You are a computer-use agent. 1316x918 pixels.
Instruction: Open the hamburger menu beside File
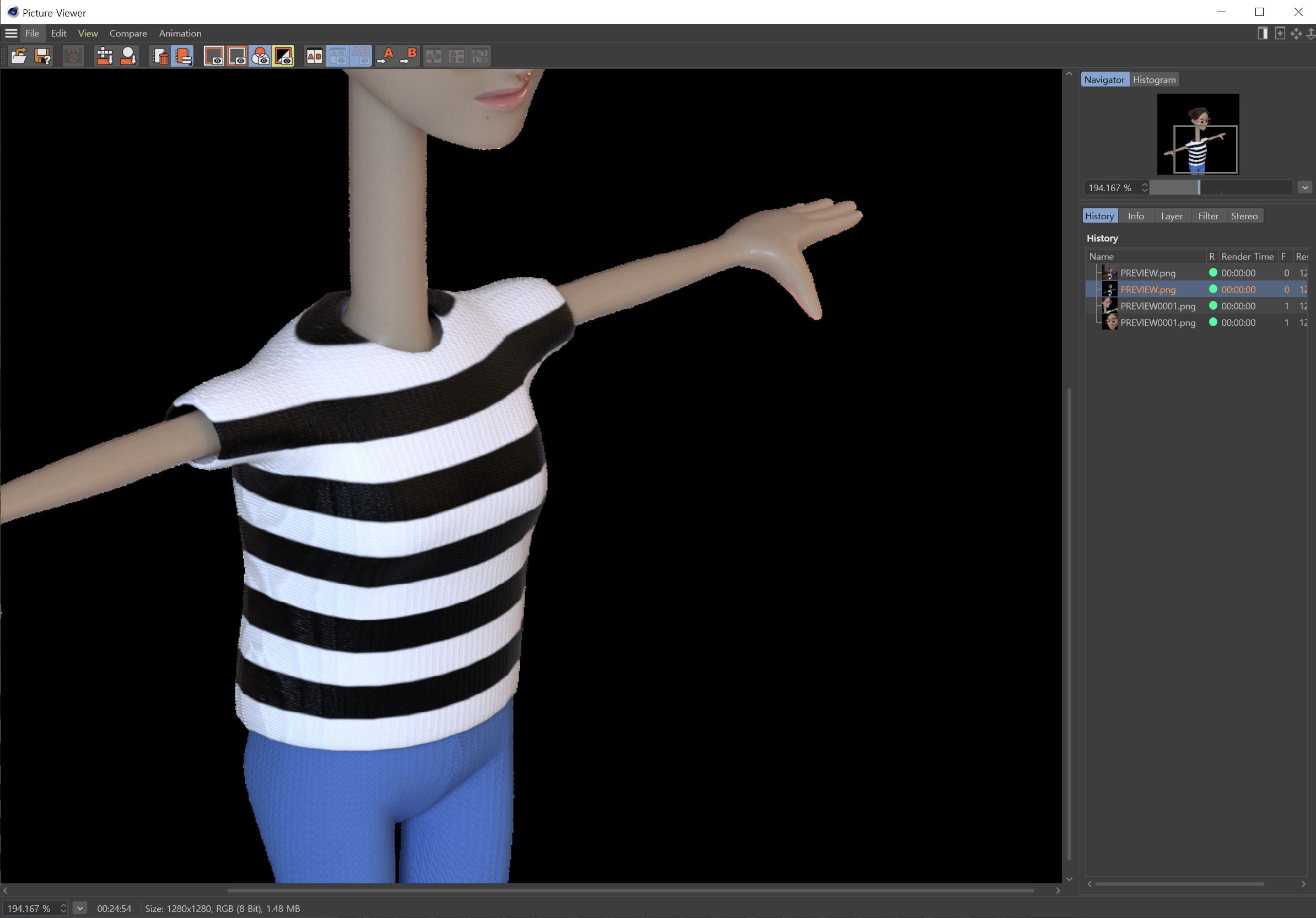(x=11, y=33)
